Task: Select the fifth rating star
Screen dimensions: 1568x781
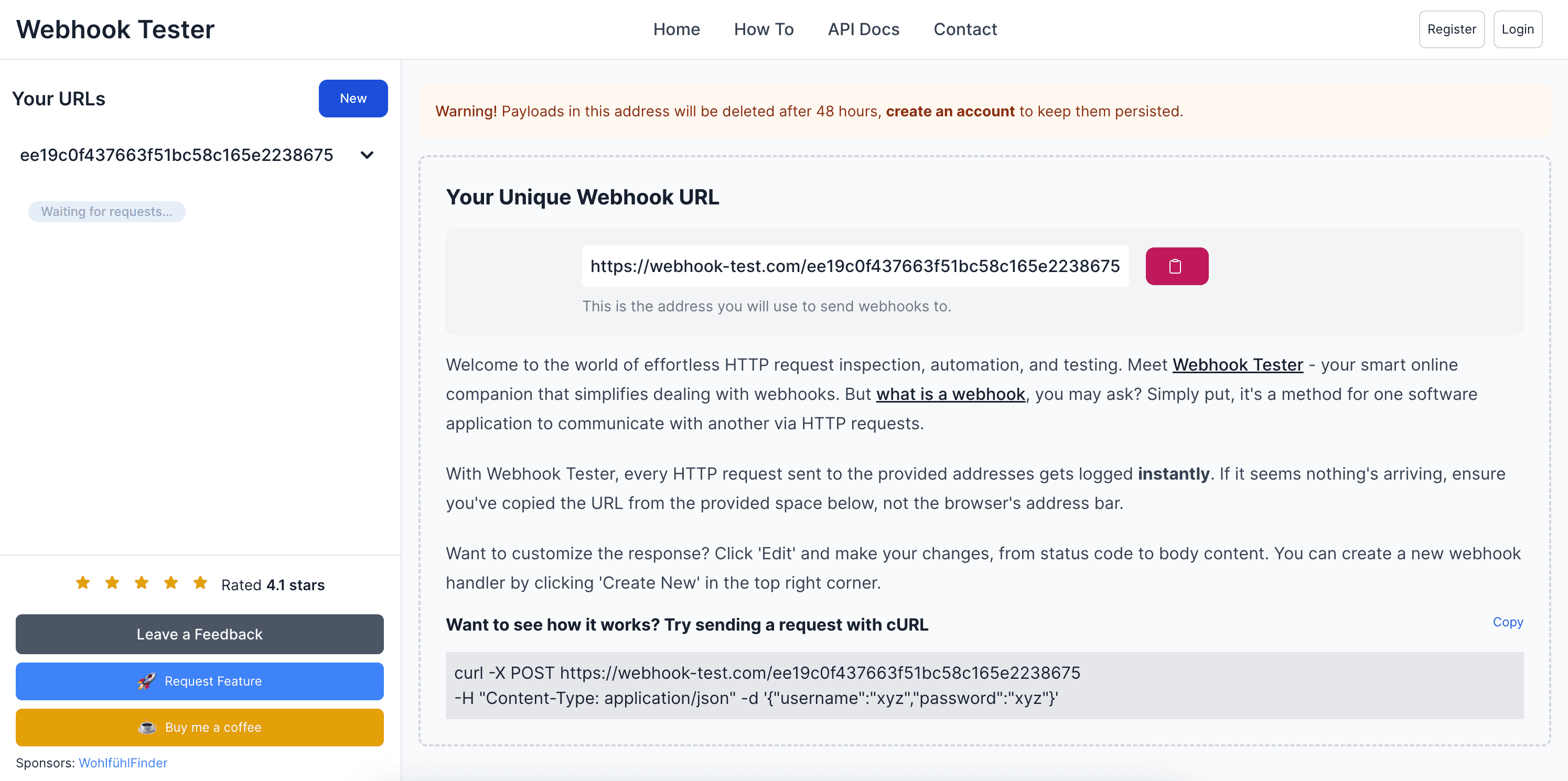Action: tap(200, 583)
